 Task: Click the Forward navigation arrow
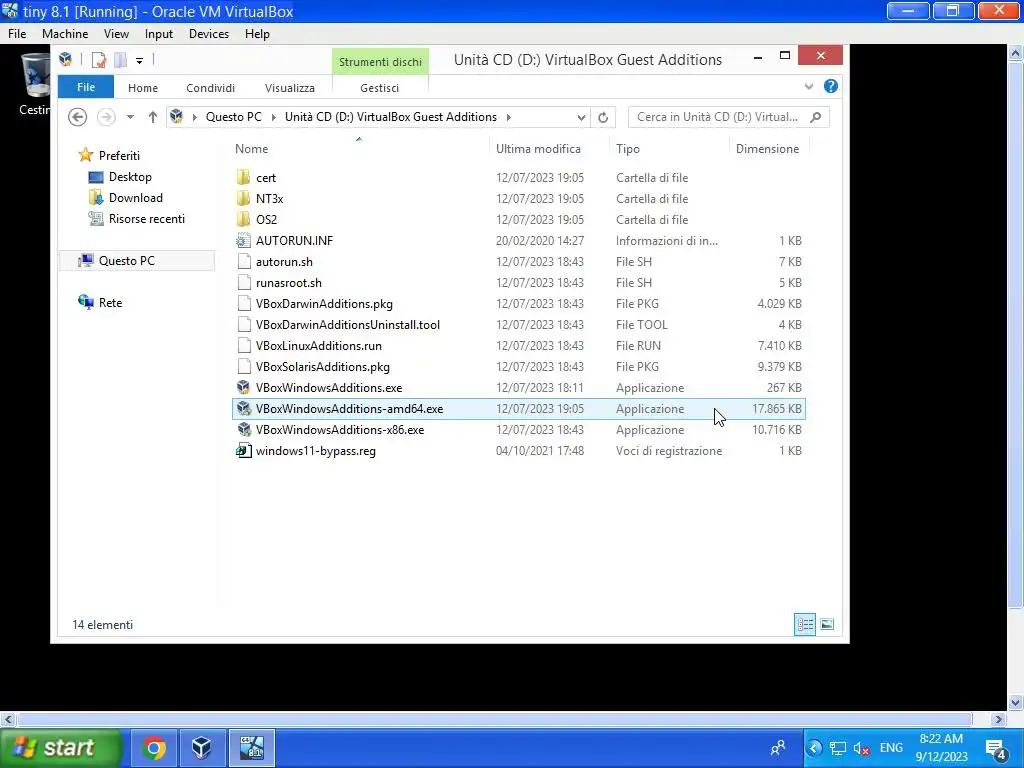point(106,117)
